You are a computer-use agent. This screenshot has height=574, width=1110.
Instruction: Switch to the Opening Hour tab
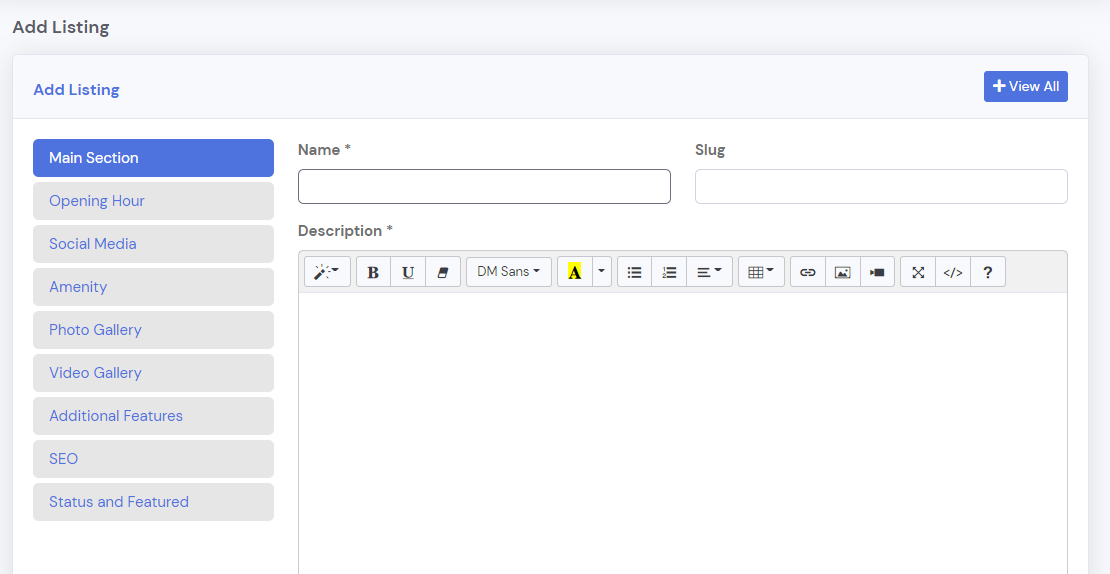pyautogui.click(x=153, y=201)
